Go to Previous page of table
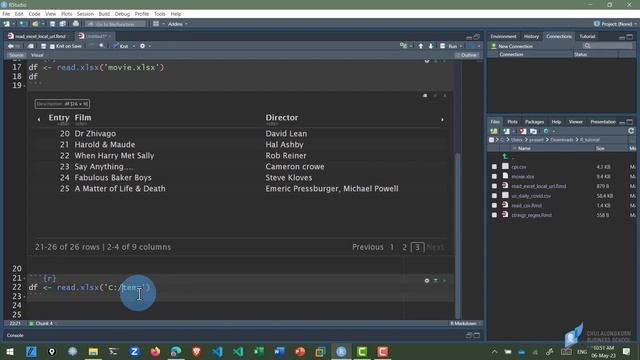This screenshot has width=640, height=360. point(368,247)
